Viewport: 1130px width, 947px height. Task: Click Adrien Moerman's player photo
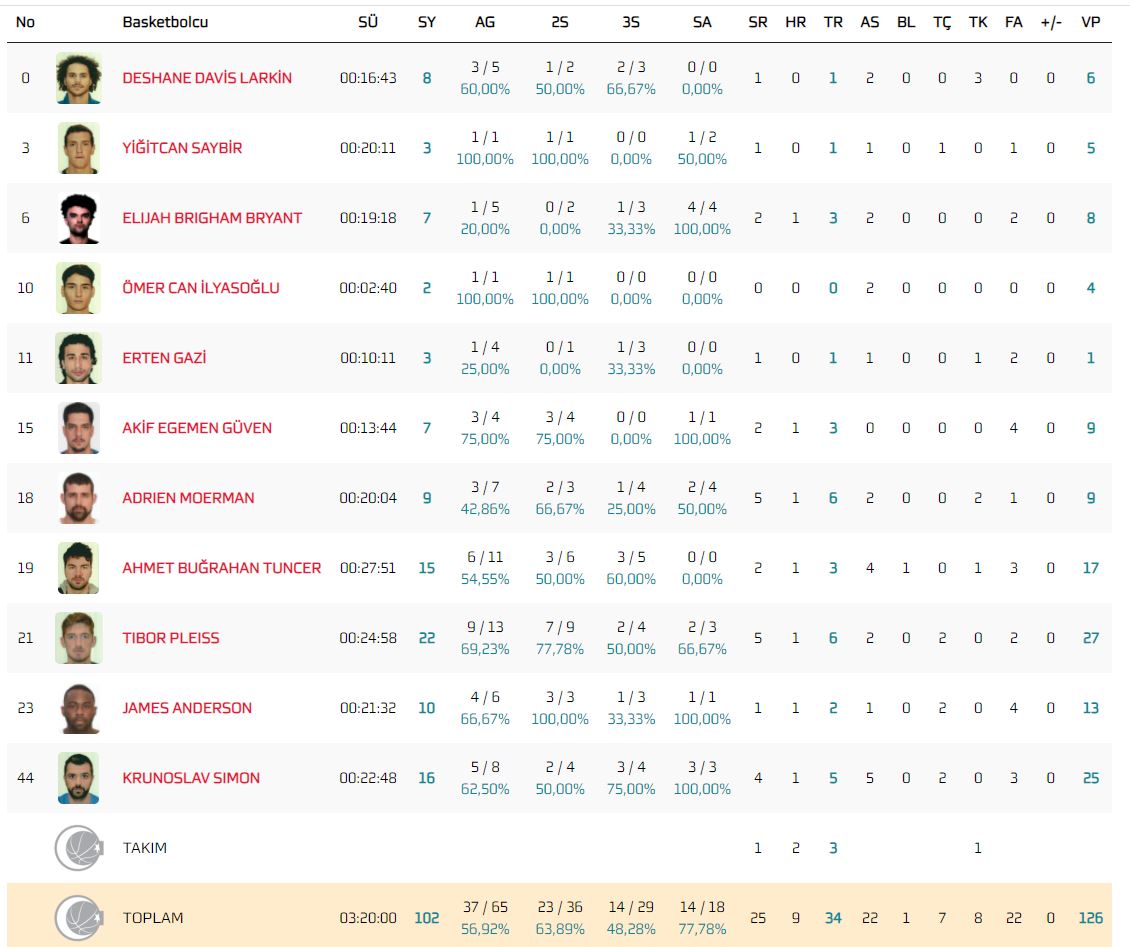pyautogui.click(x=78, y=498)
